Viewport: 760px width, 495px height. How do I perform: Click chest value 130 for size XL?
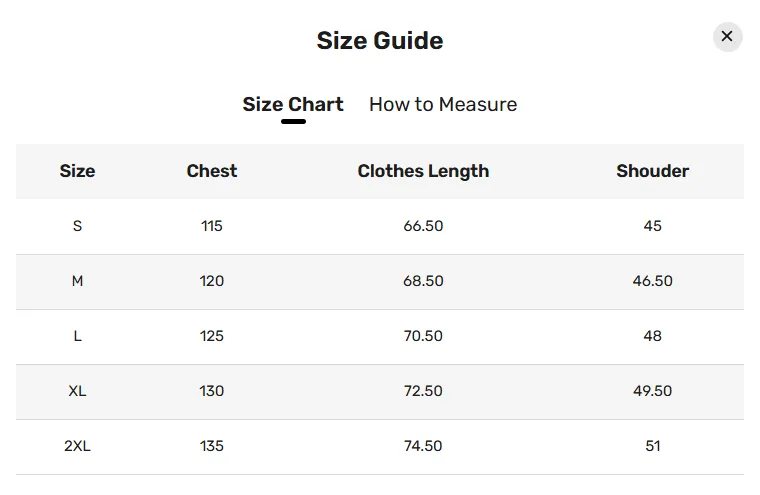[212, 391]
